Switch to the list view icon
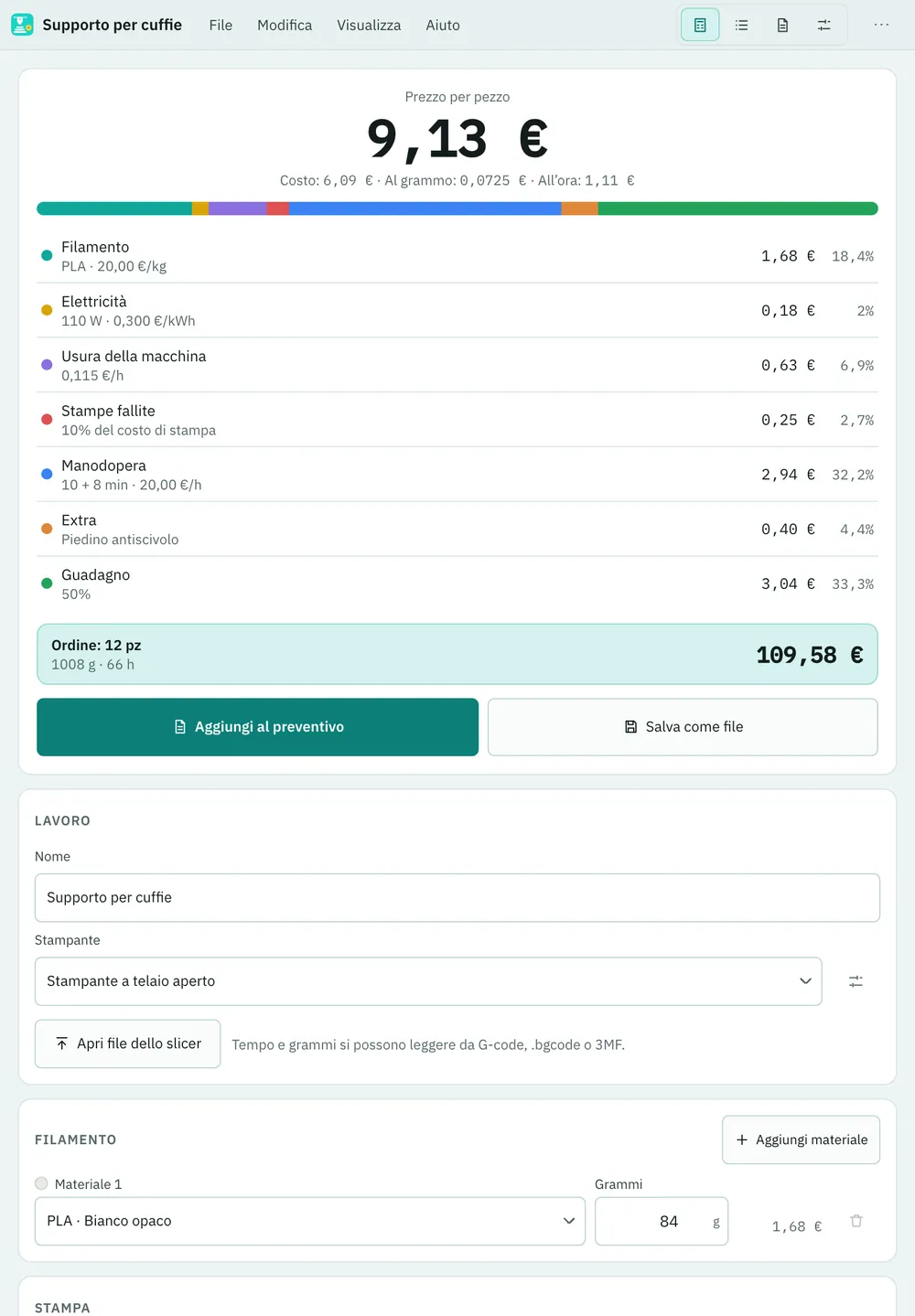Screen dimensions: 915x1316 coord(741,25)
